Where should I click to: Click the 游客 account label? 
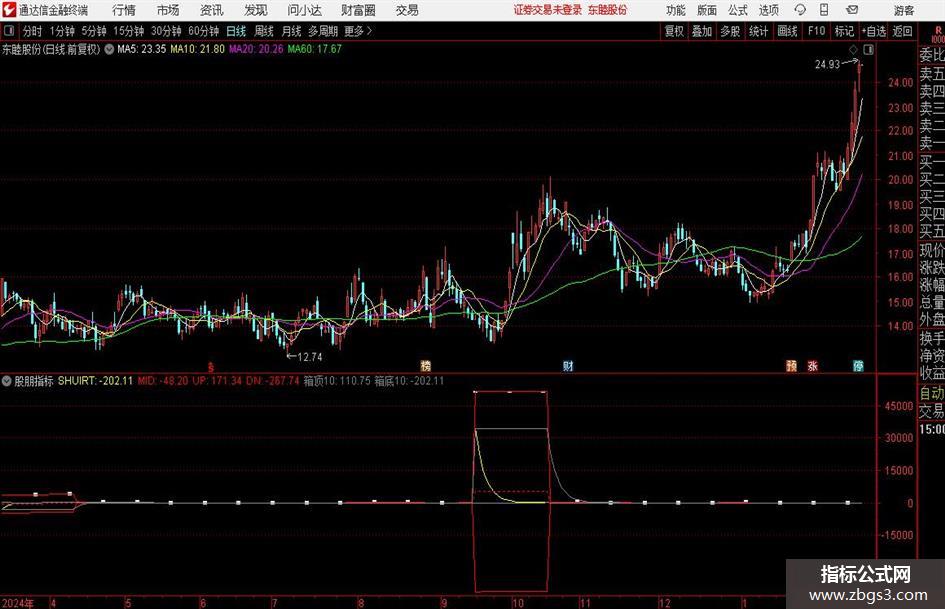[x=903, y=10]
